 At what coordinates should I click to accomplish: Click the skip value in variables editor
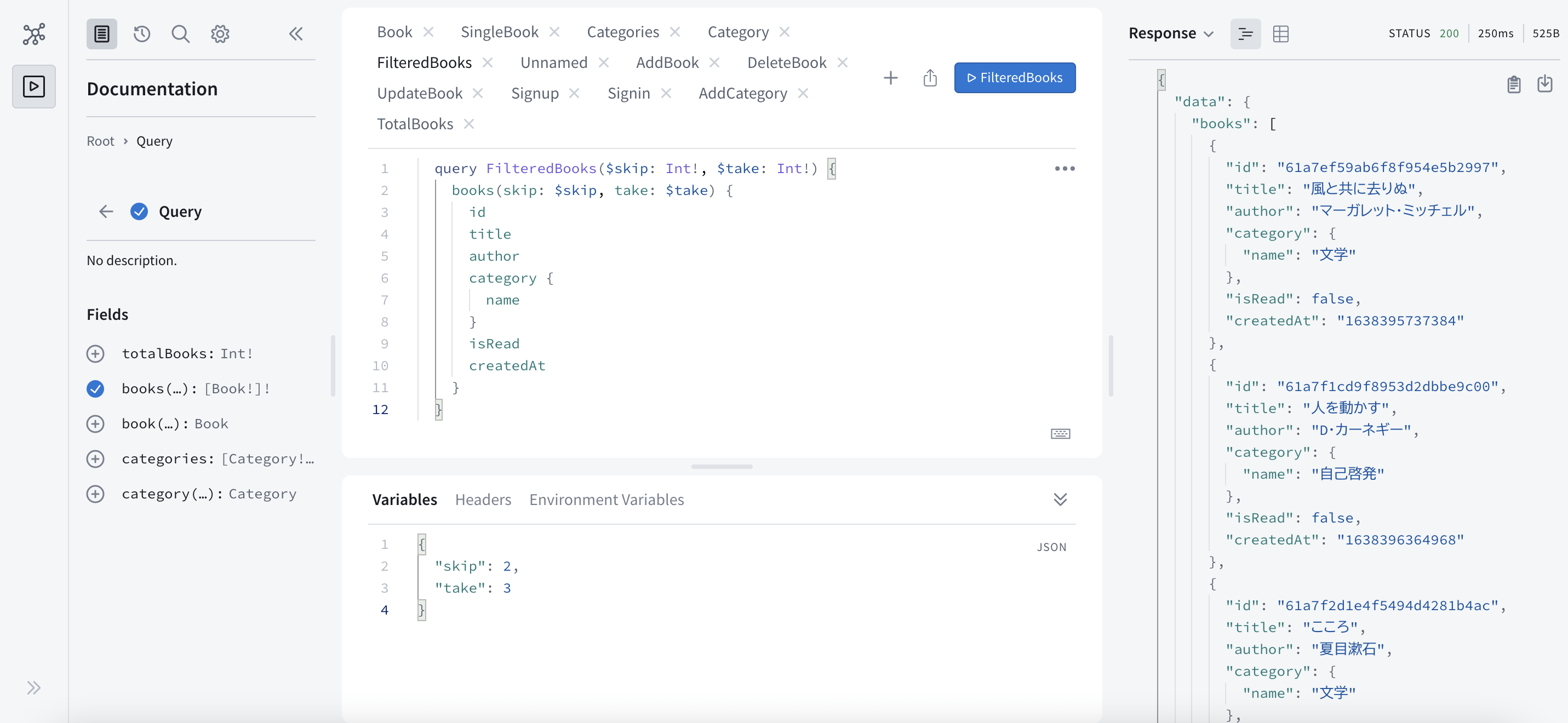point(506,566)
